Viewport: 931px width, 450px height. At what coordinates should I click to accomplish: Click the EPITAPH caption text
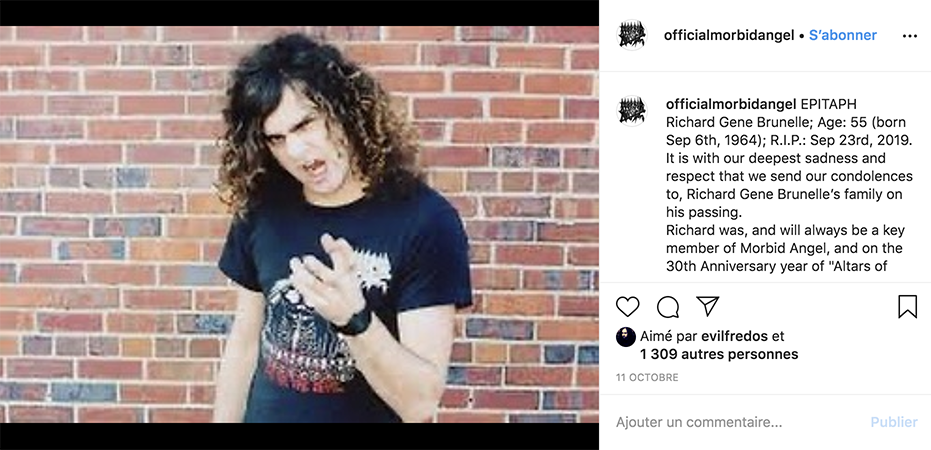pos(828,104)
